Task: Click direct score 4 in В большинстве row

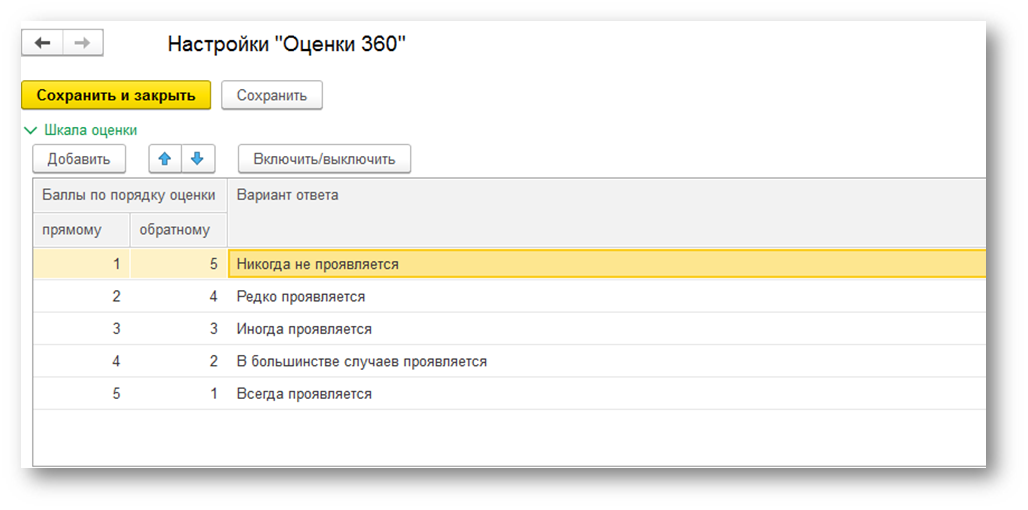Action: click(81, 361)
